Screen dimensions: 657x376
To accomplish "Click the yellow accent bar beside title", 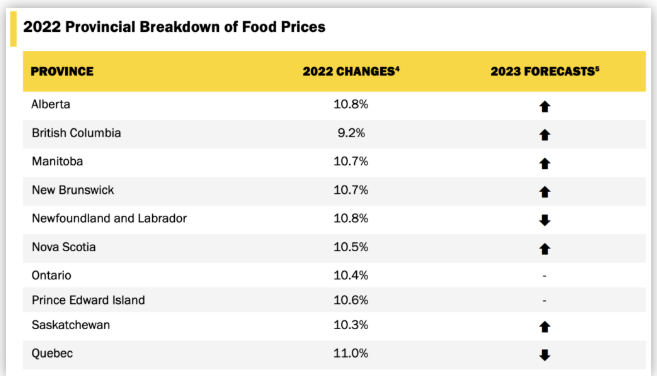I will point(13,29).
